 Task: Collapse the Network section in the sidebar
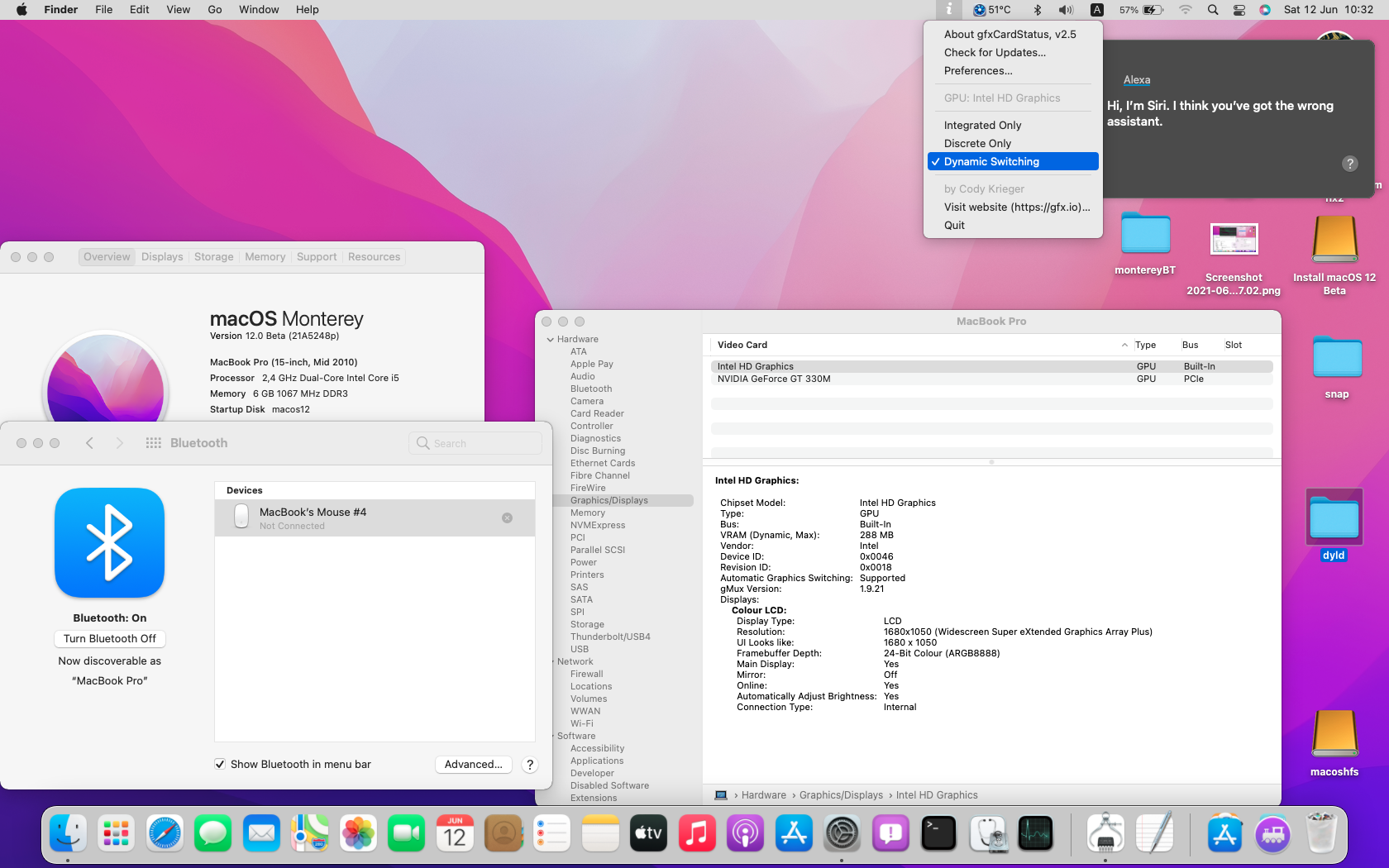pyautogui.click(x=555, y=661)
